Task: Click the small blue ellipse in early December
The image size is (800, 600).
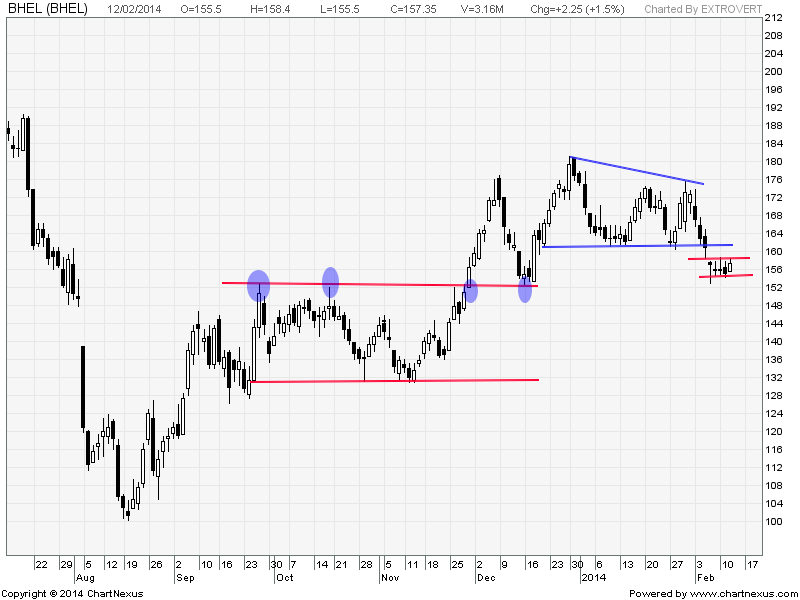Action: click(471, 291)
